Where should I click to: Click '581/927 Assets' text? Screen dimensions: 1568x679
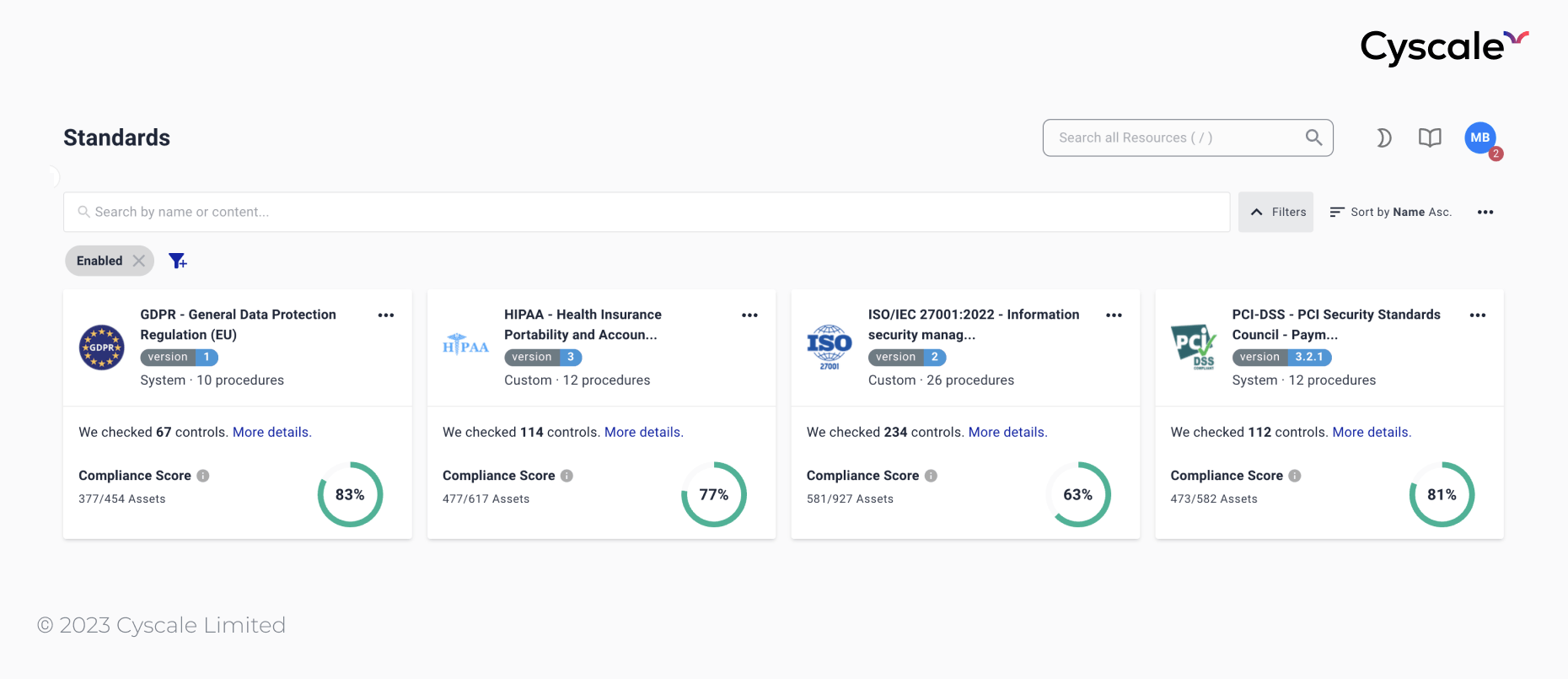850,499
